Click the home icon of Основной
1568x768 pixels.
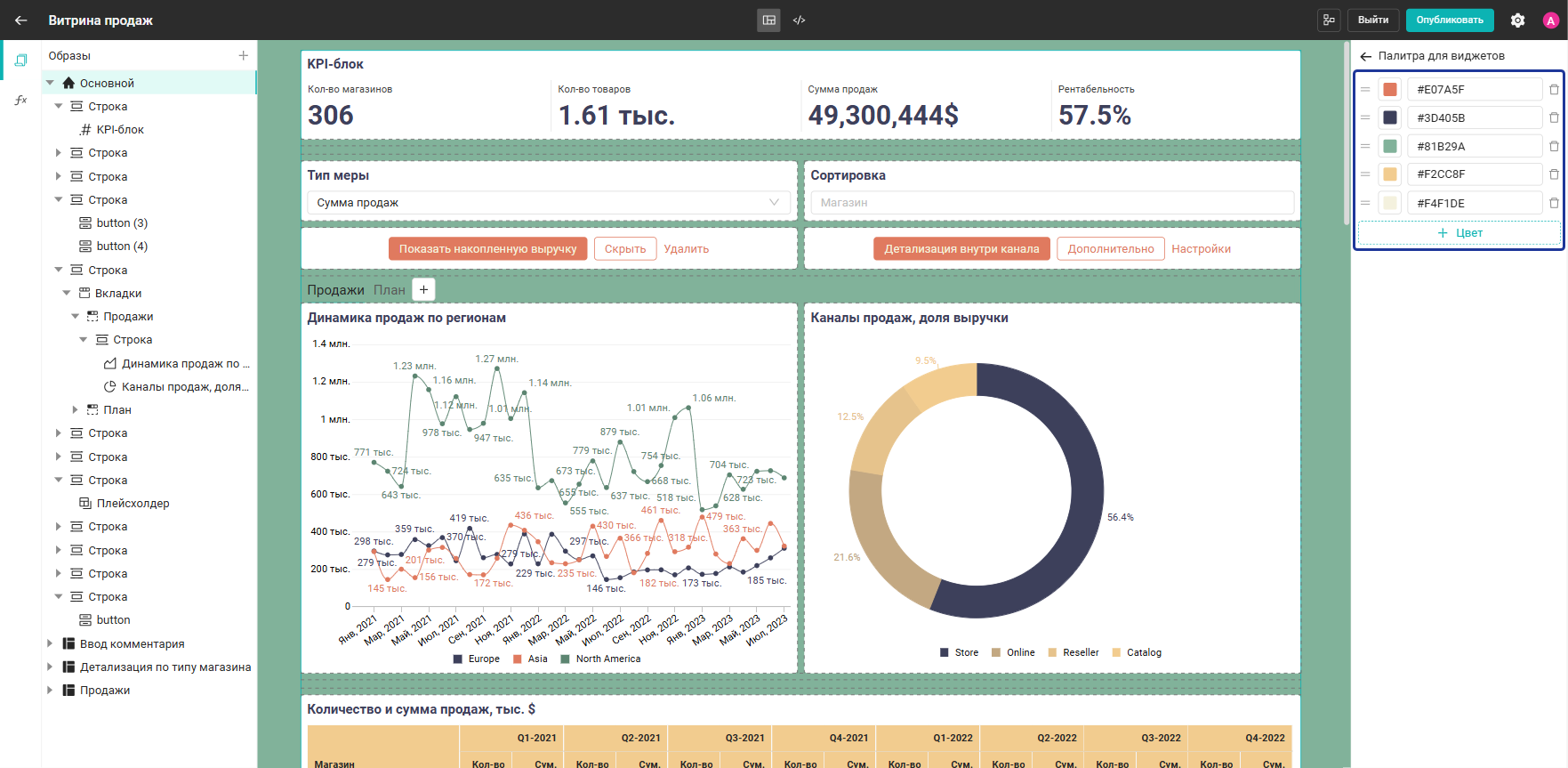[68, 83]
